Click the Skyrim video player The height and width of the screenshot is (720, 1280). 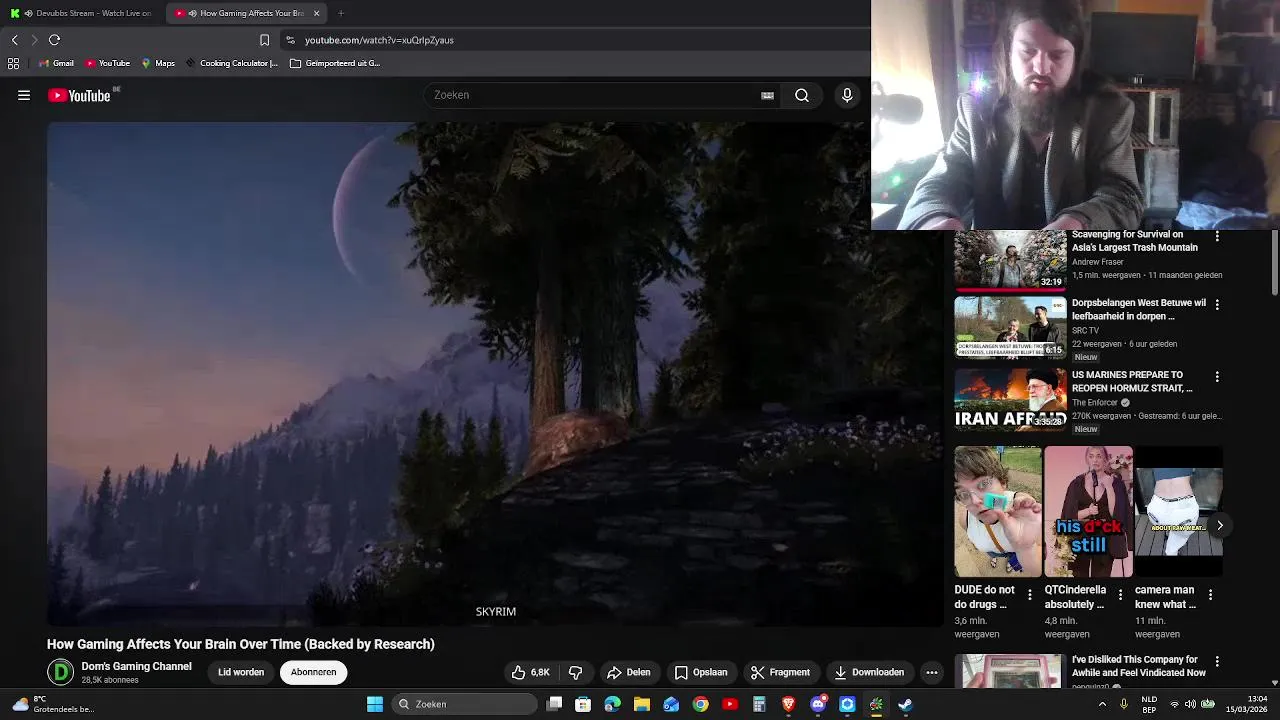495,374
